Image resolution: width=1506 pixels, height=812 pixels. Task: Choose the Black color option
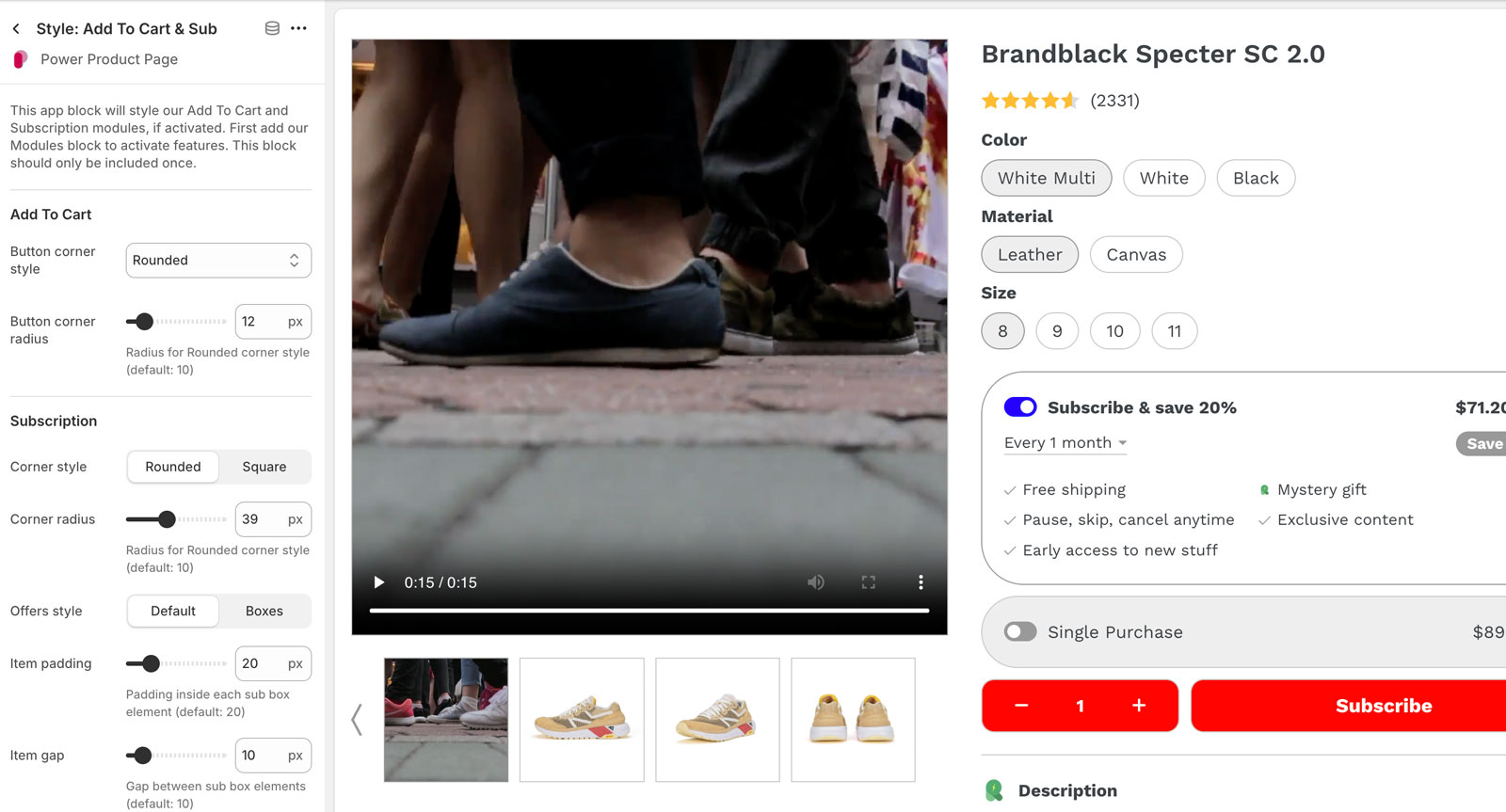tap(1256, 178)
